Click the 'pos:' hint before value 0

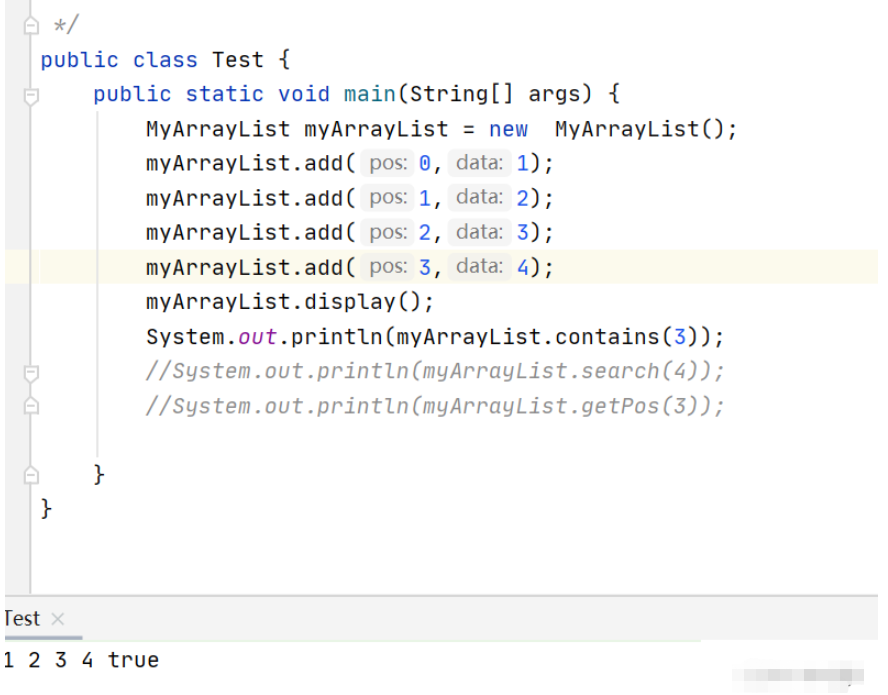(387, 163)
